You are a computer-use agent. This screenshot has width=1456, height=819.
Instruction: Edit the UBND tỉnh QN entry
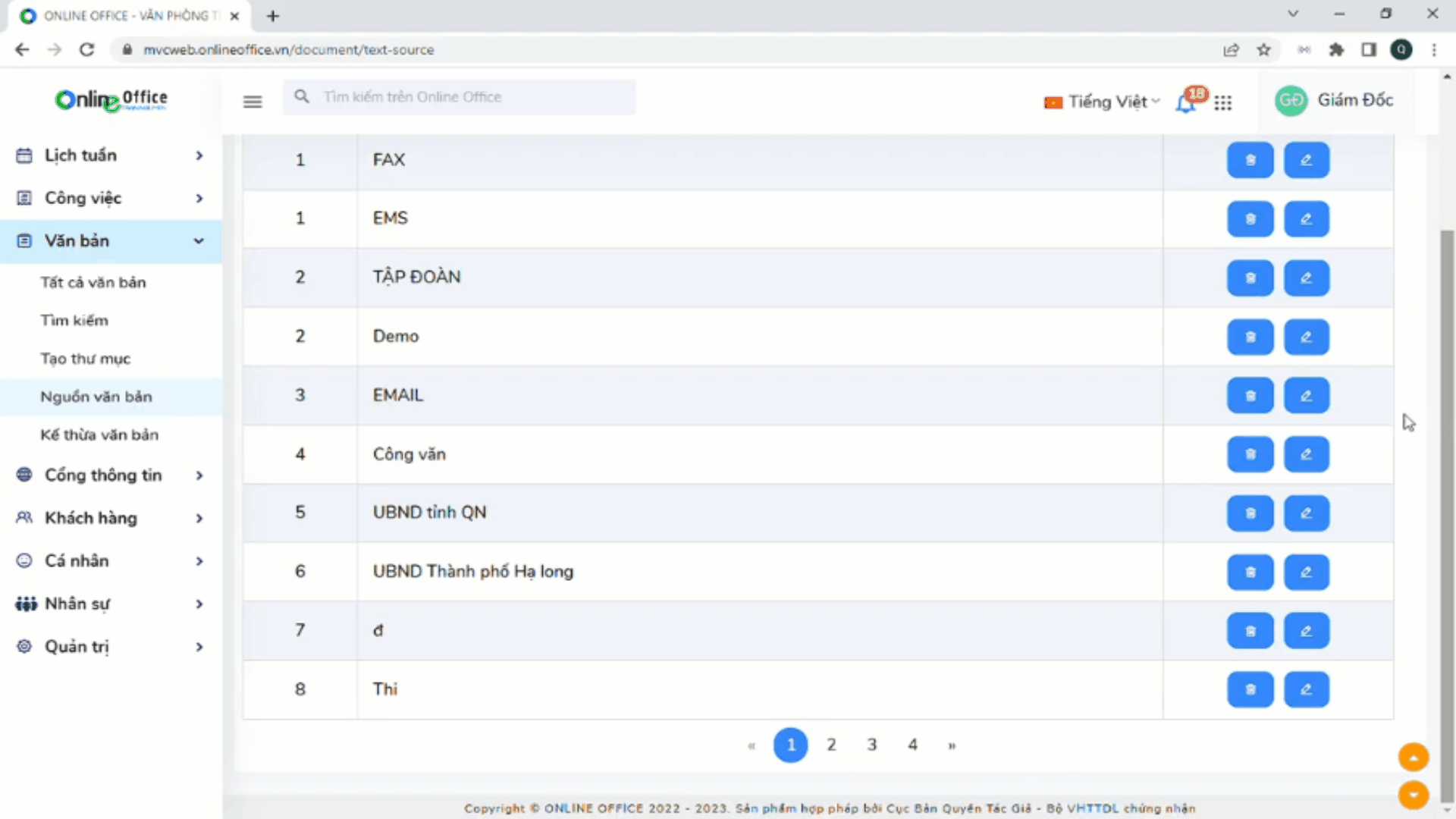(1306, 513)
